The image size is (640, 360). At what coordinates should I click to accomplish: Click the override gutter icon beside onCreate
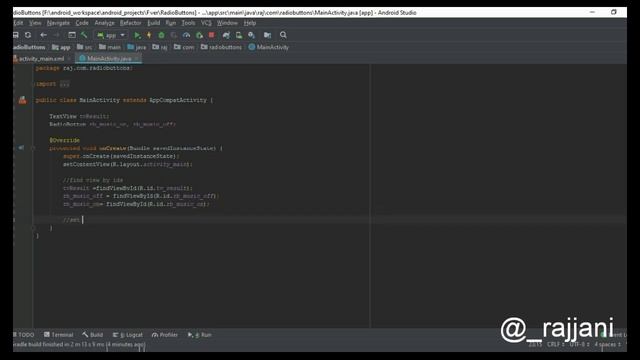[21, 148]
